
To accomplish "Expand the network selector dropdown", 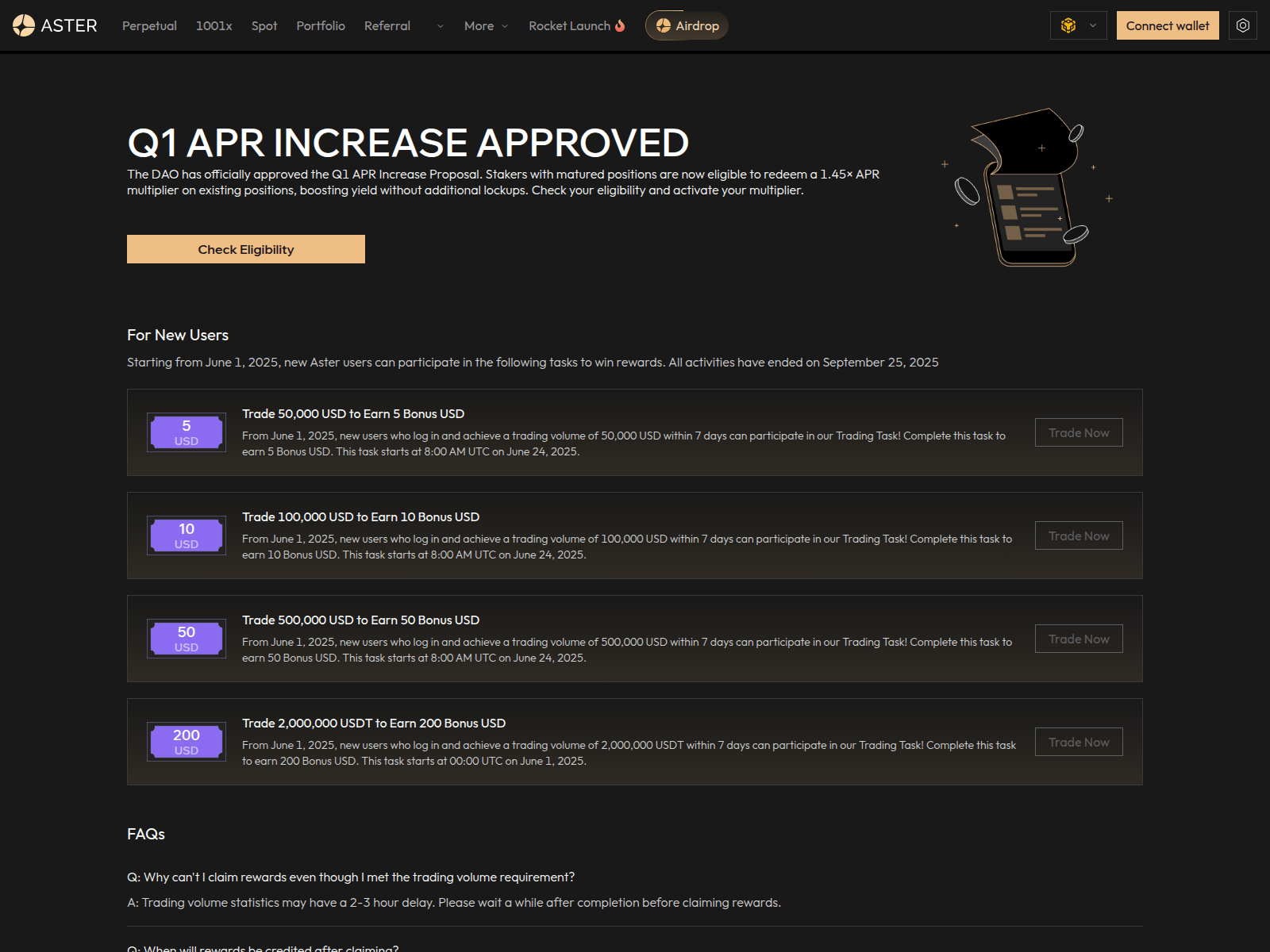I will pyautogui.click(x=1092, y=25).
